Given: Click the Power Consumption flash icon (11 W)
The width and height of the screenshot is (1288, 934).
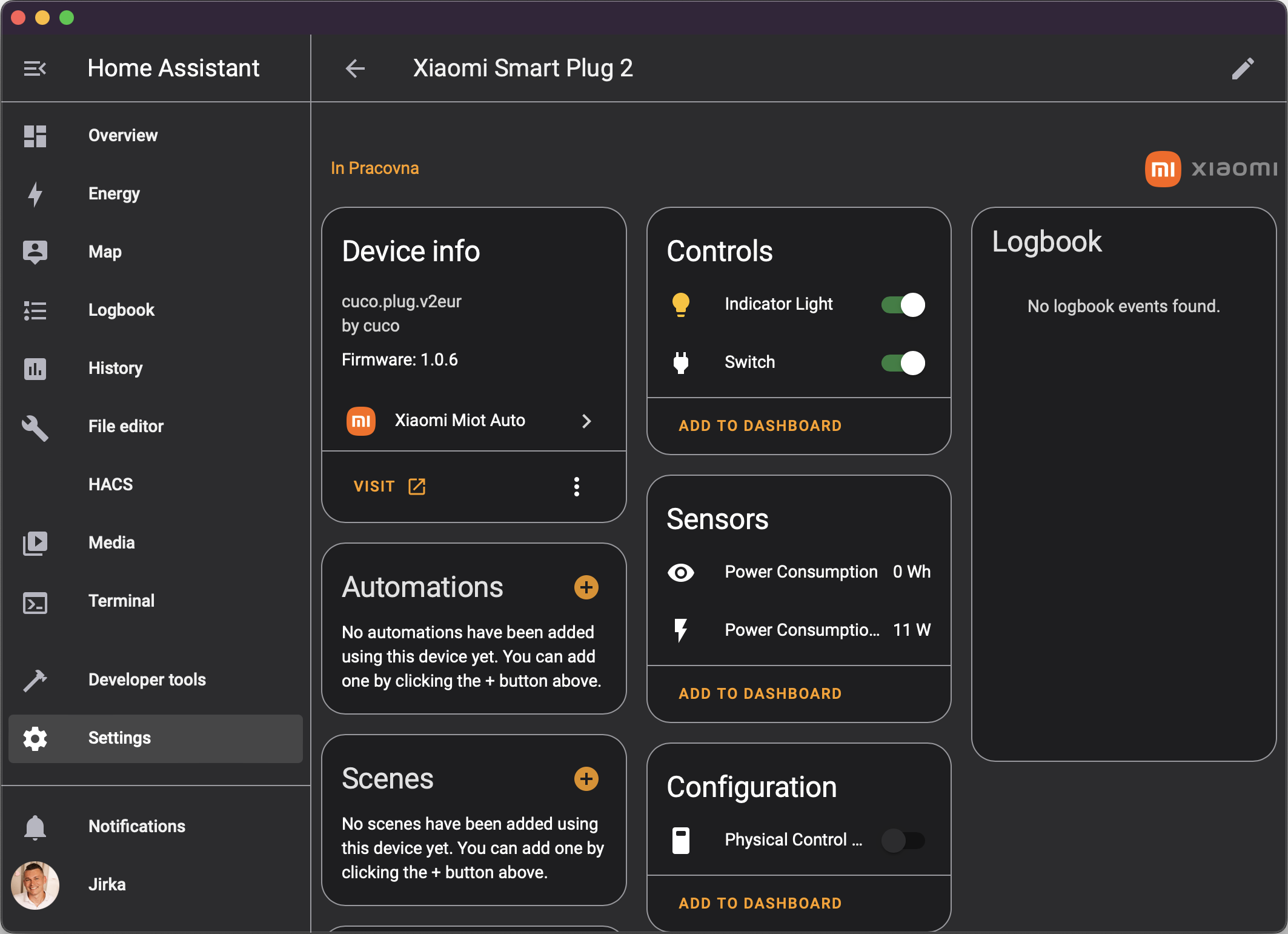Looking at the screenshot, I should pyautogui.click(x=681, y=630).
